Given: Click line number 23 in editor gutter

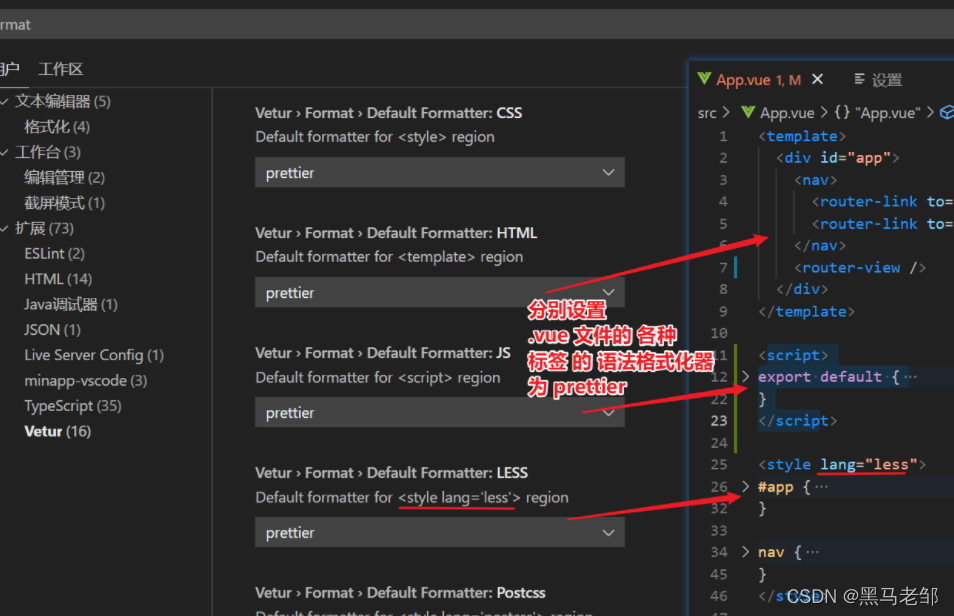Looking at the screenshot, I should pos(719,421).
